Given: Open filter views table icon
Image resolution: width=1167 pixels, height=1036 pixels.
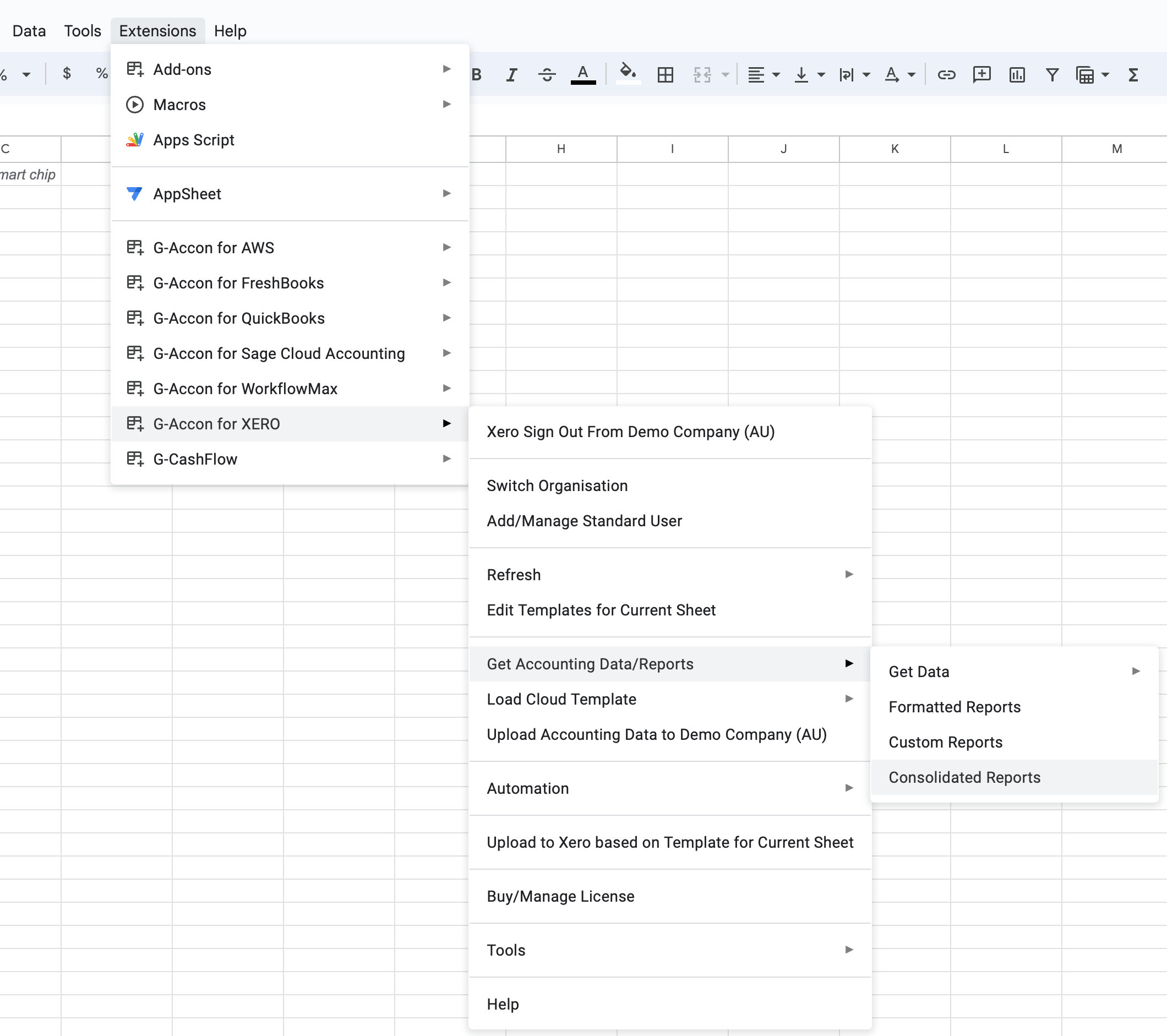Looking at the screenshot, I should coord(1085,75).
